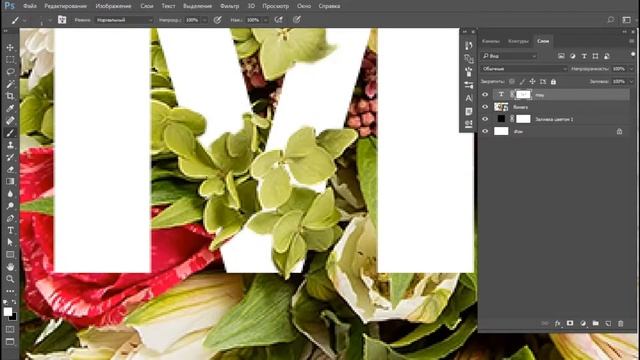Select the Clone Stamp tool

click(10, 145)
